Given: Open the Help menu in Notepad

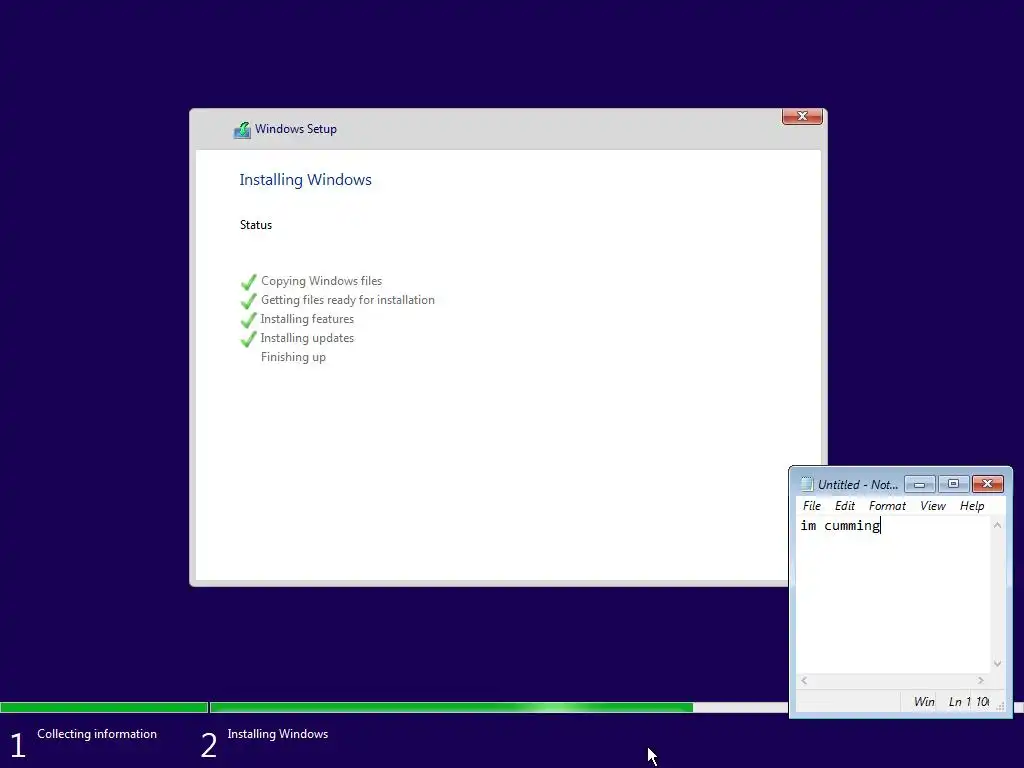Looking at the screenshot, I should [972, 505].
